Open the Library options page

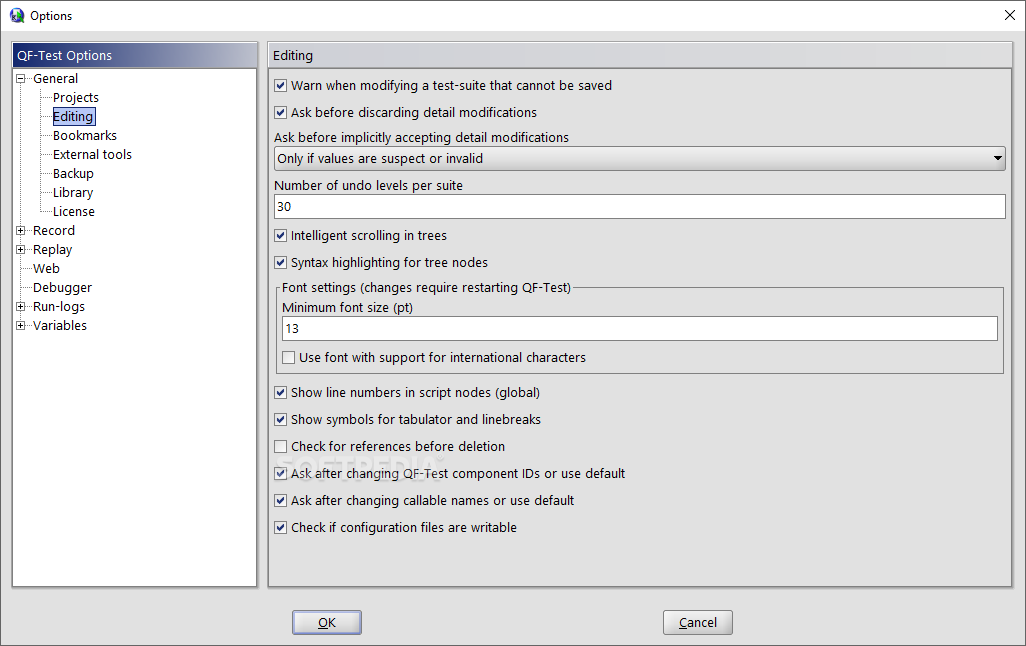click(x=73, y=192)
